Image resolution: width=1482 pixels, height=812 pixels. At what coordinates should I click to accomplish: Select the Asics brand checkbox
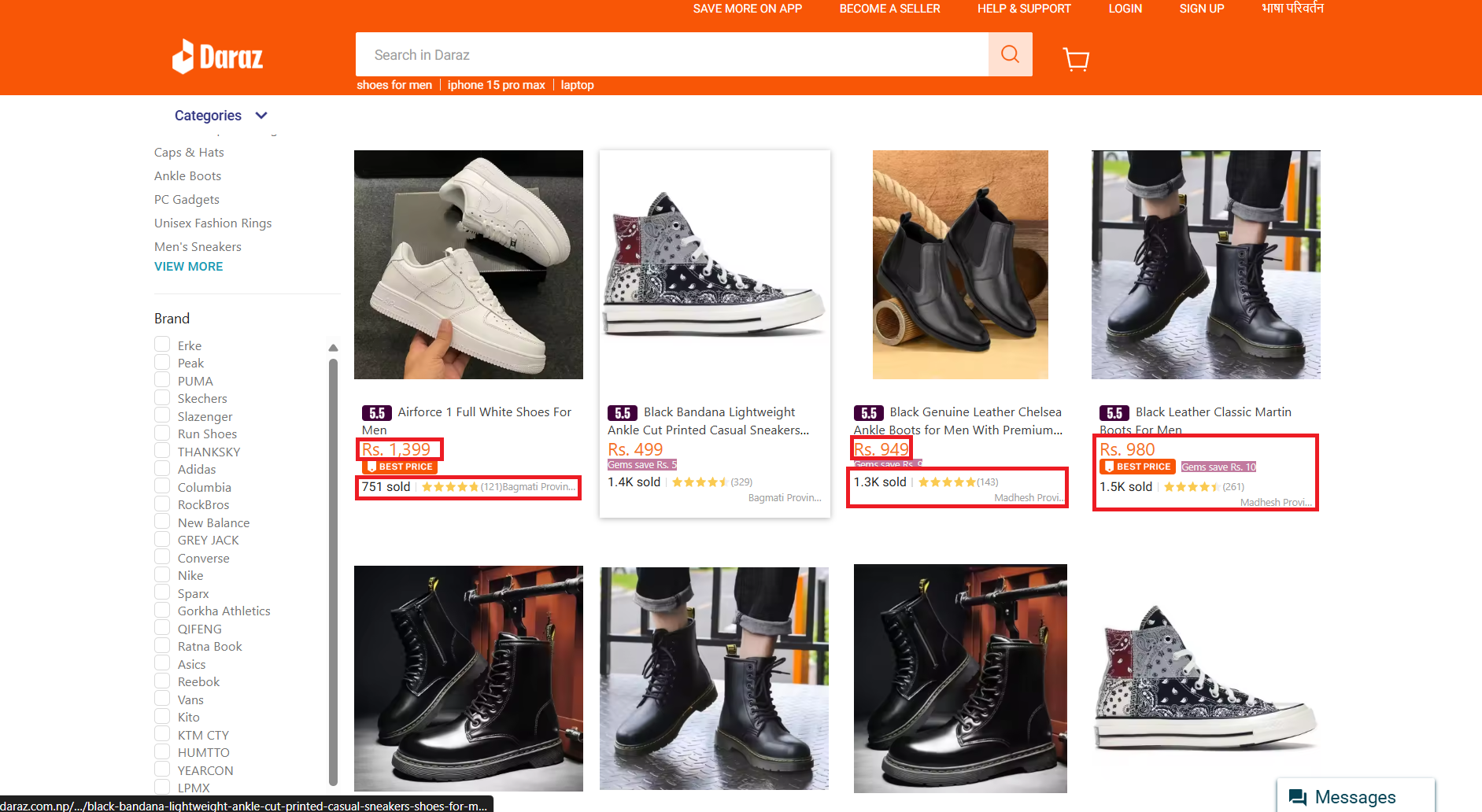[x=162, y=663]
